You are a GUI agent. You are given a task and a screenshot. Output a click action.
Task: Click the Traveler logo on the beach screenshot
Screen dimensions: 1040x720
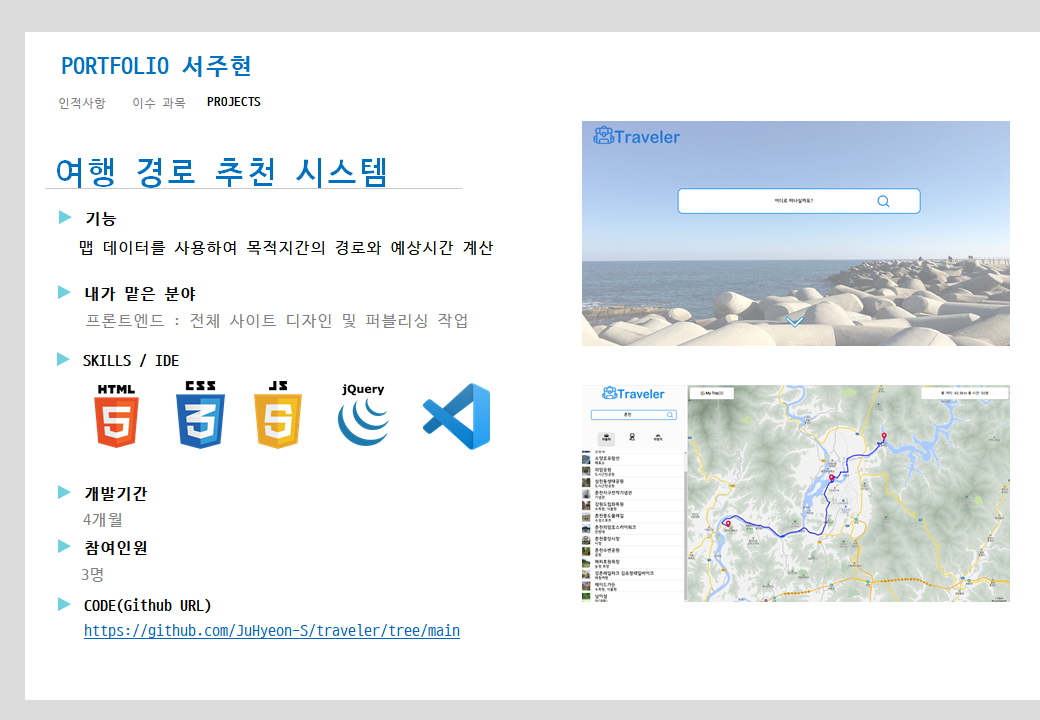pyautogui.click(x=637, y=136)
